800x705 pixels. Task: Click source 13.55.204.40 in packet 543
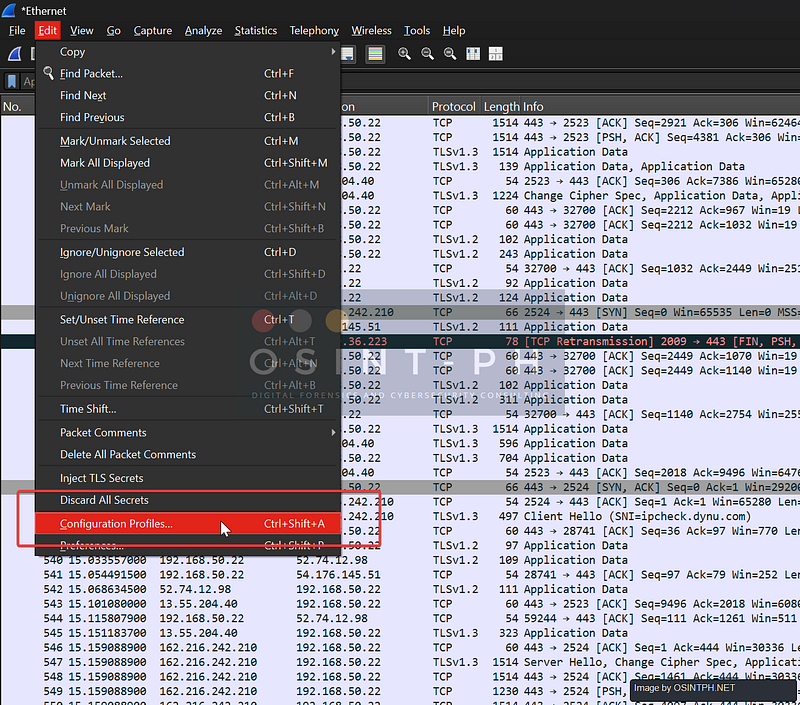[x=198, y=603]
